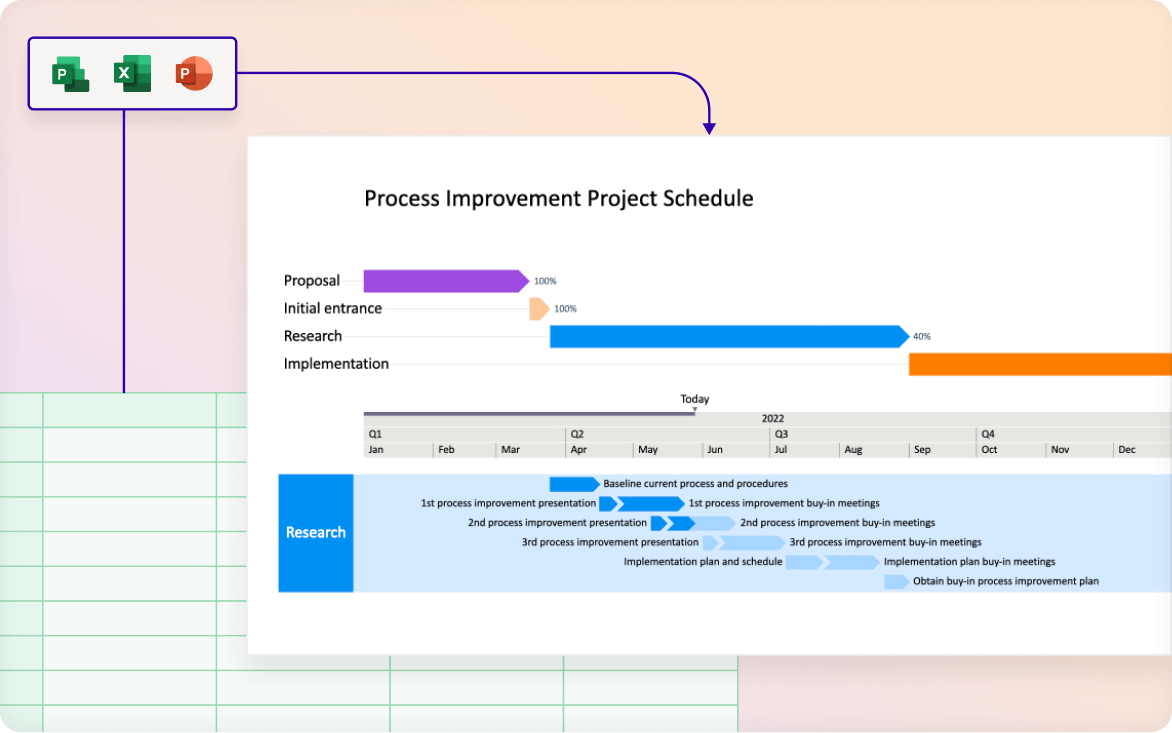This screenshot has height=733, width=1172.
Task: Select the orange Implementation phase bar
Action: coord(1040,364)
